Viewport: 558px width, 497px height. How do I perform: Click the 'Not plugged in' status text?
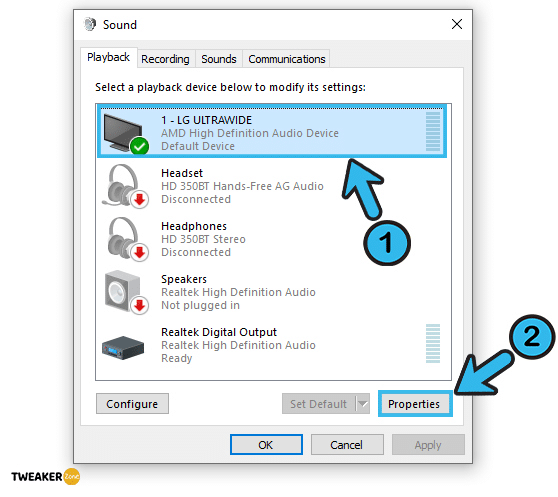pos(200,305)
